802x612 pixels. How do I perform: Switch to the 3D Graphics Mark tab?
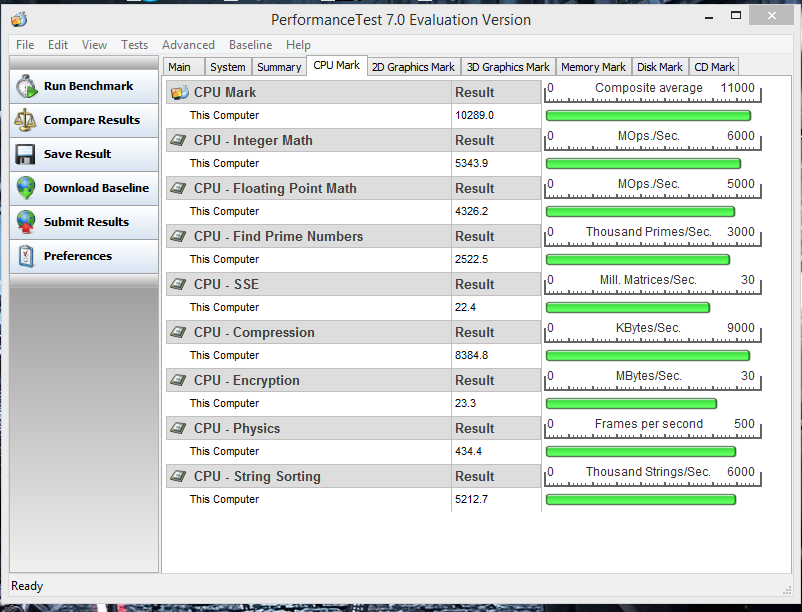tap(508, 67)
